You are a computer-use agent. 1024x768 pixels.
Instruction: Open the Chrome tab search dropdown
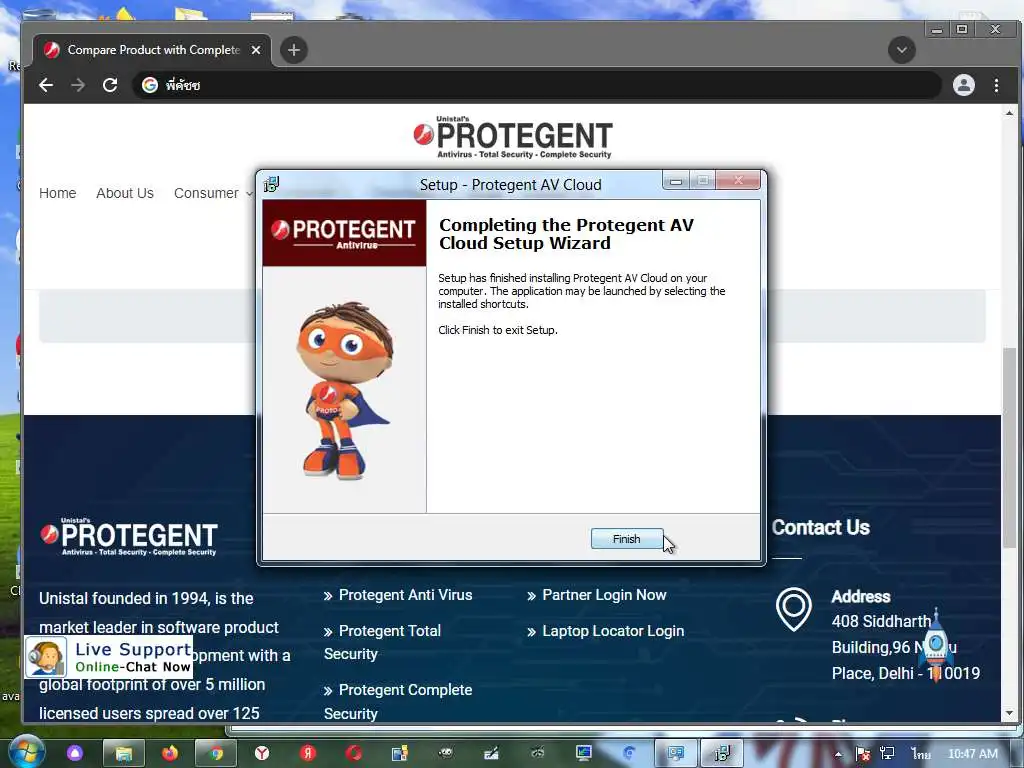tap(901, 50)
